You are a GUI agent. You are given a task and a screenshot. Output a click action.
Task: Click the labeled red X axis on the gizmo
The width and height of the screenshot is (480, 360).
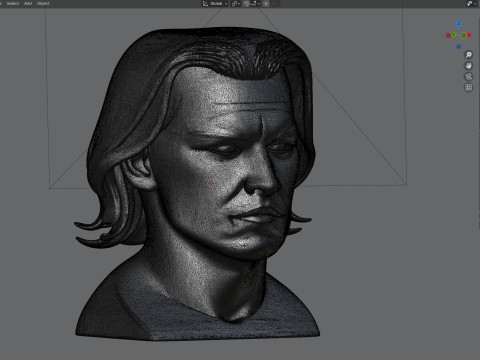[x=469, y=35]
